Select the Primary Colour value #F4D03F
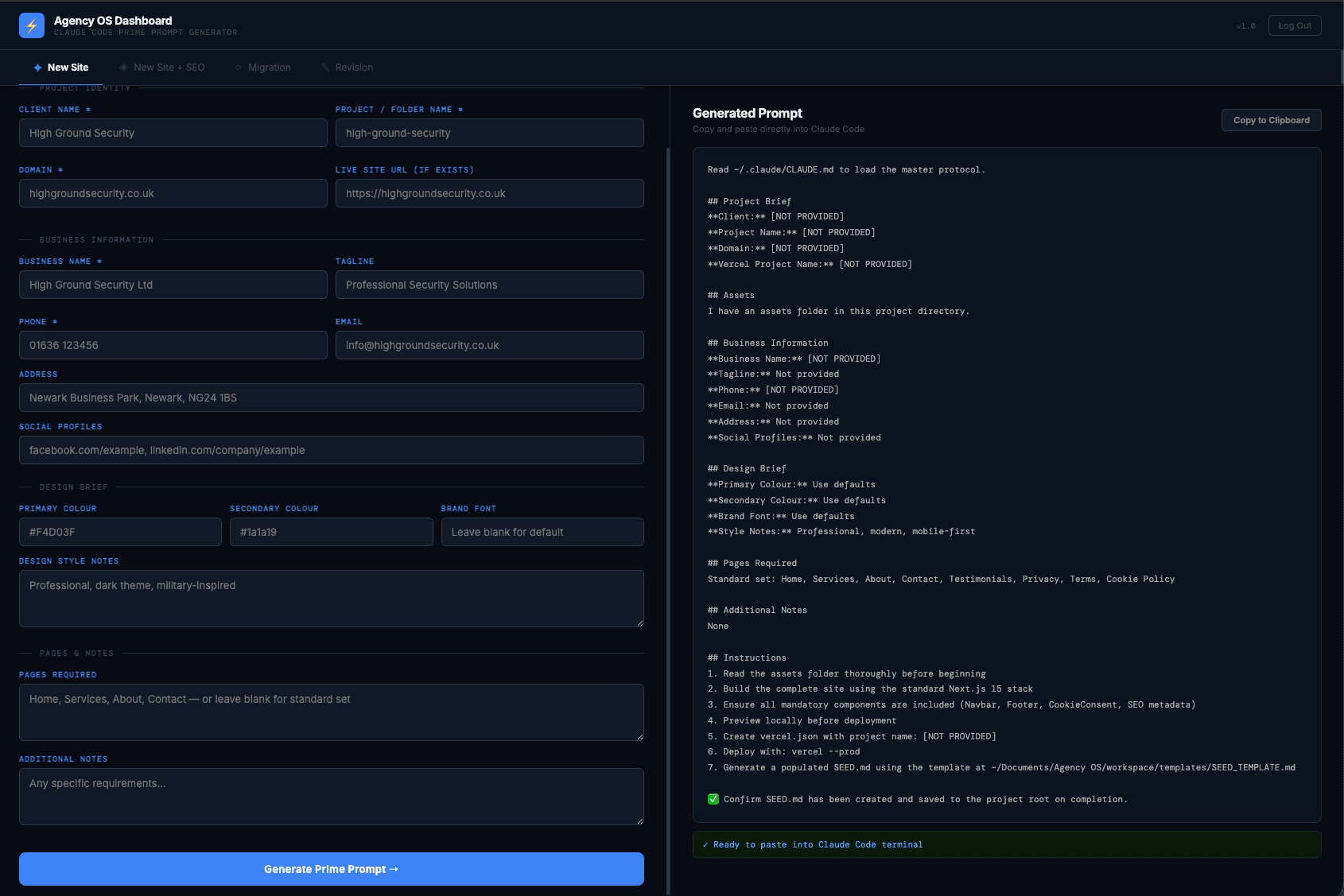Screen dimensions: 1344x896 pyautogui.click(x=120, y=532)
